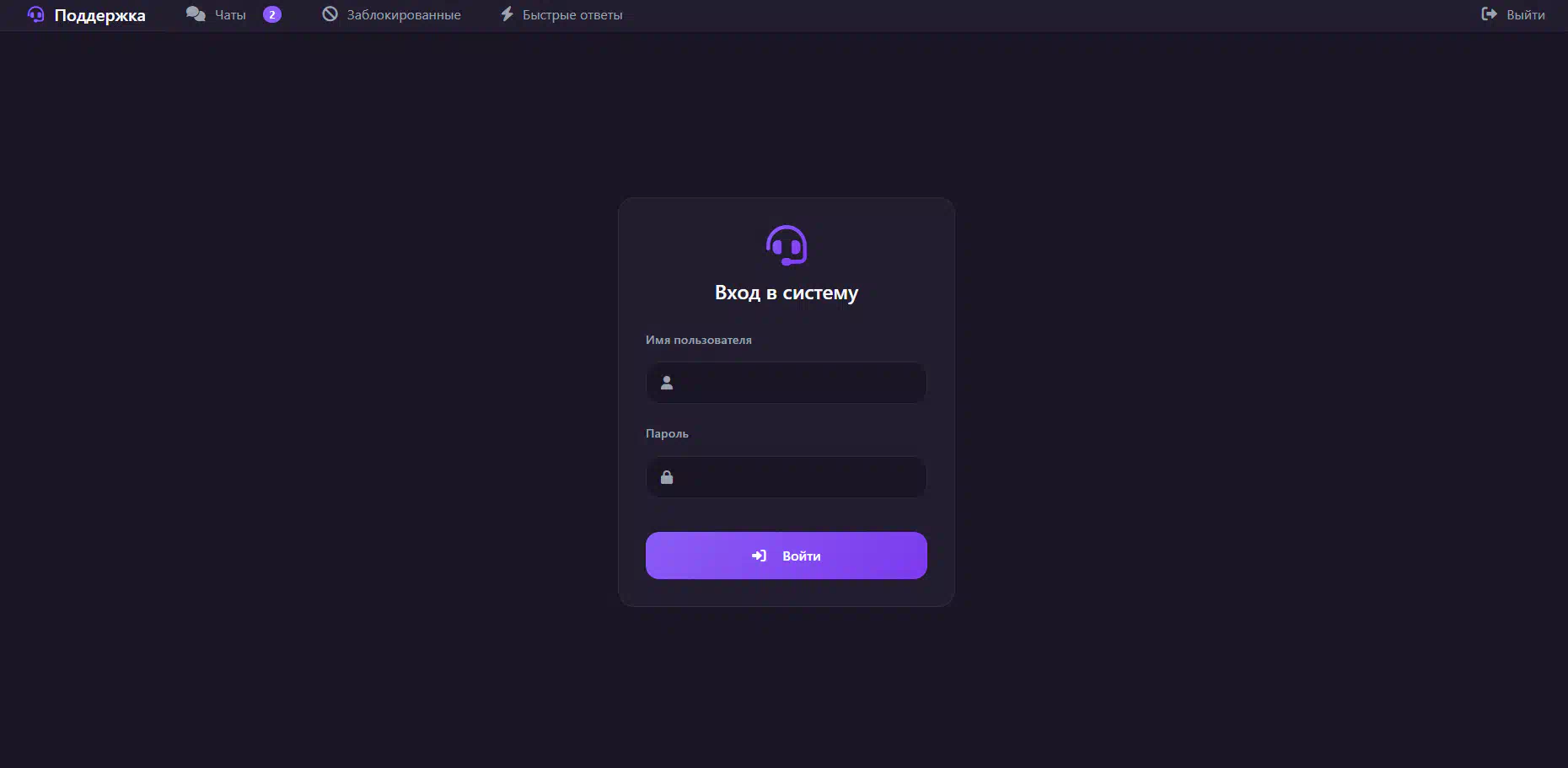Click the user silhouette icon
The image size is (1568, 768).
coord(667,383)
